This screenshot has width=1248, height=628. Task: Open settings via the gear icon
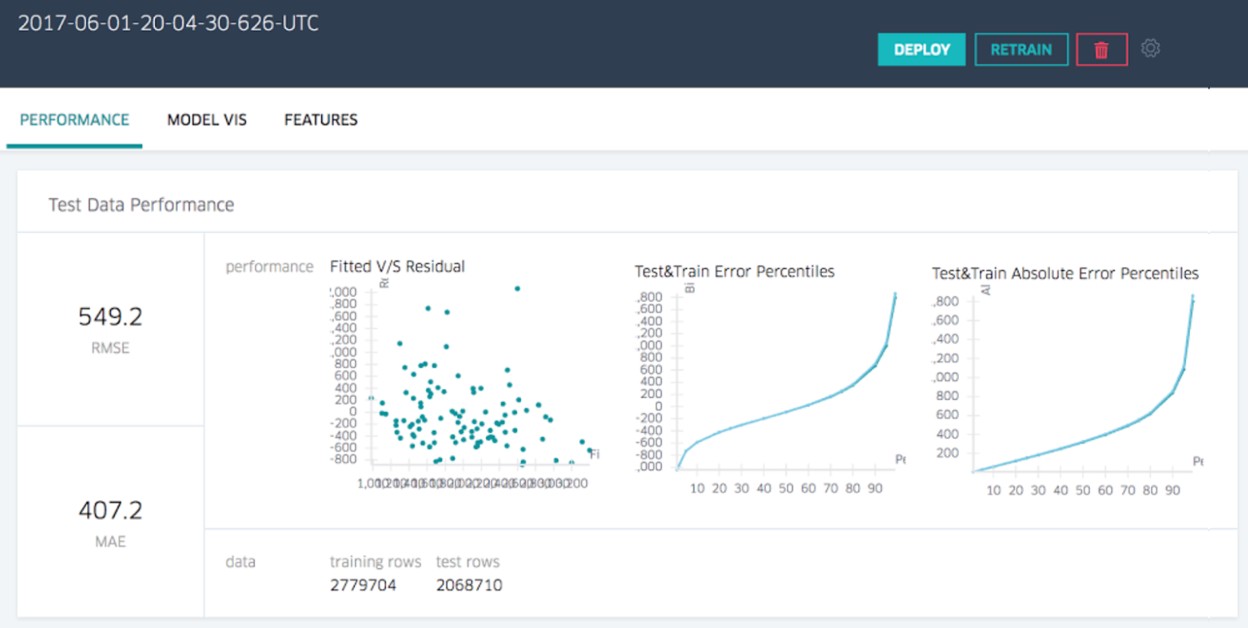1150,48
